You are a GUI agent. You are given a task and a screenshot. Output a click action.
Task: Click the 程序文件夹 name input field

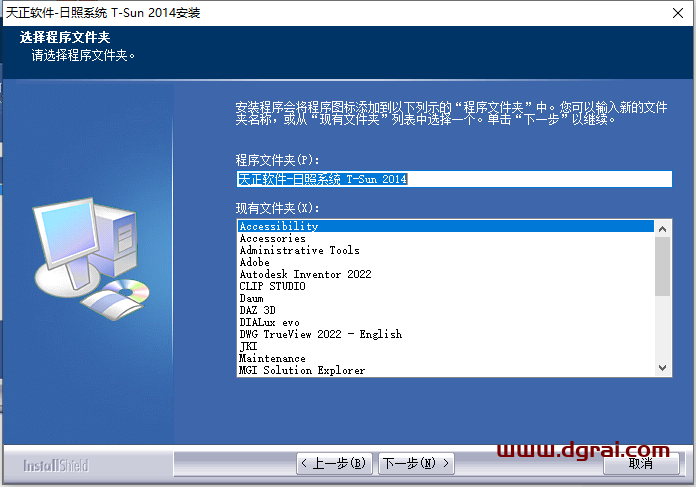(454, 179)
